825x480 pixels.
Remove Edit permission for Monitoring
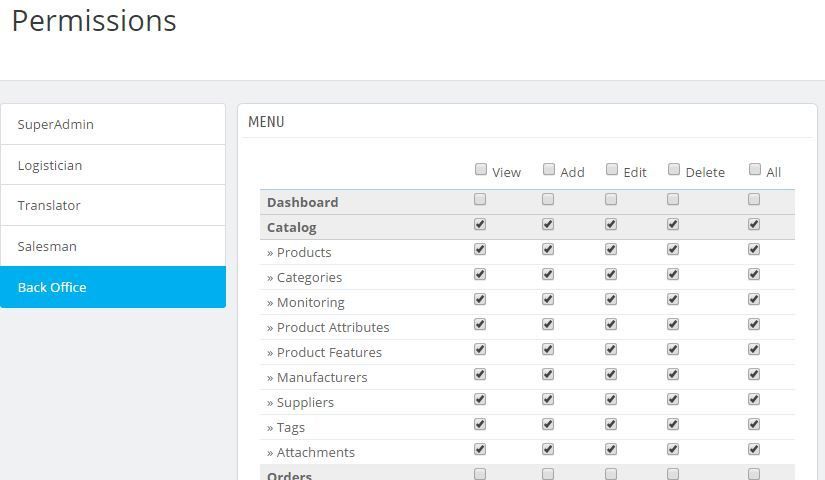[611, 300]
